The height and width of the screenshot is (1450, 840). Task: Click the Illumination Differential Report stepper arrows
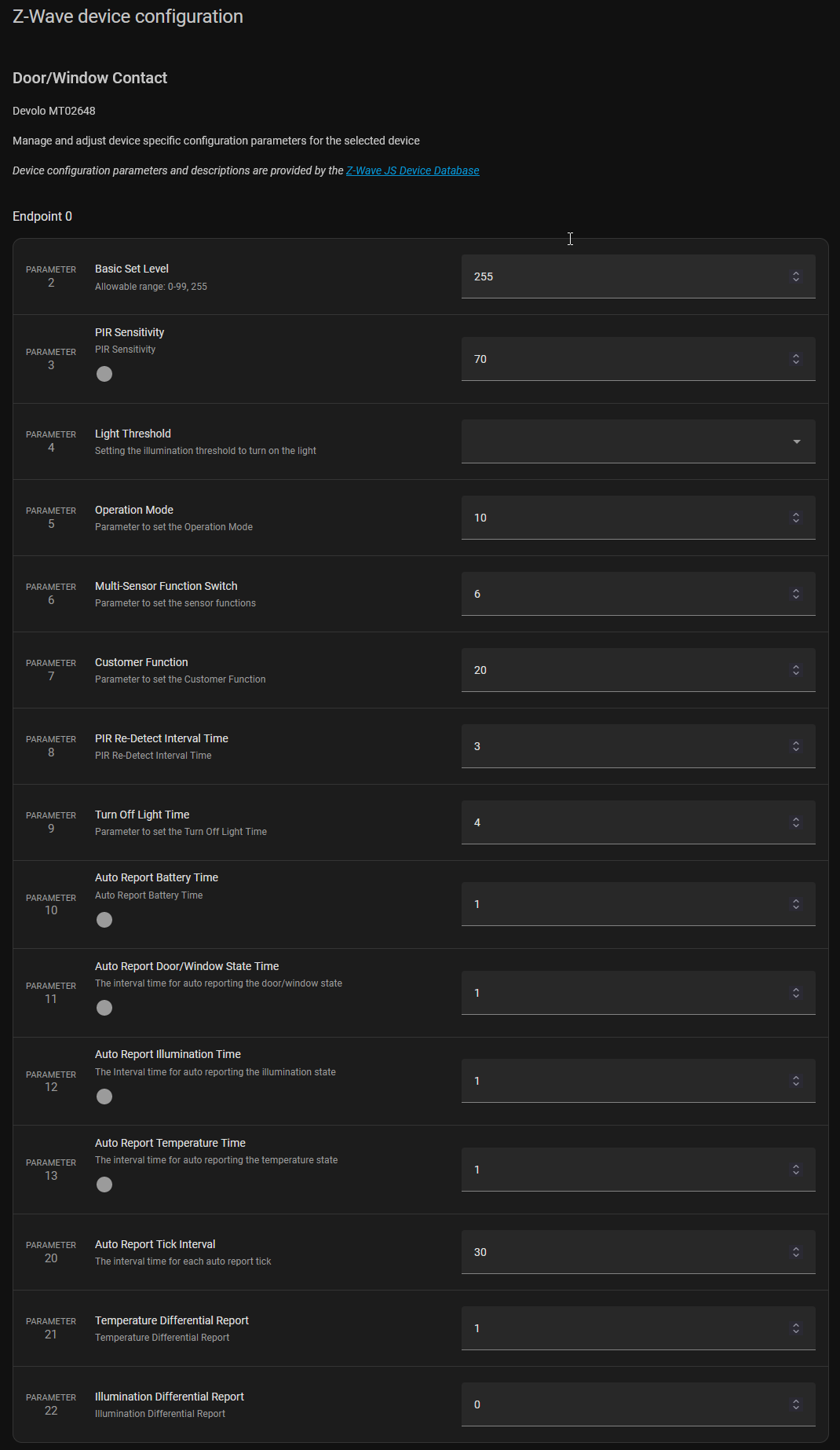point(796,1404)
